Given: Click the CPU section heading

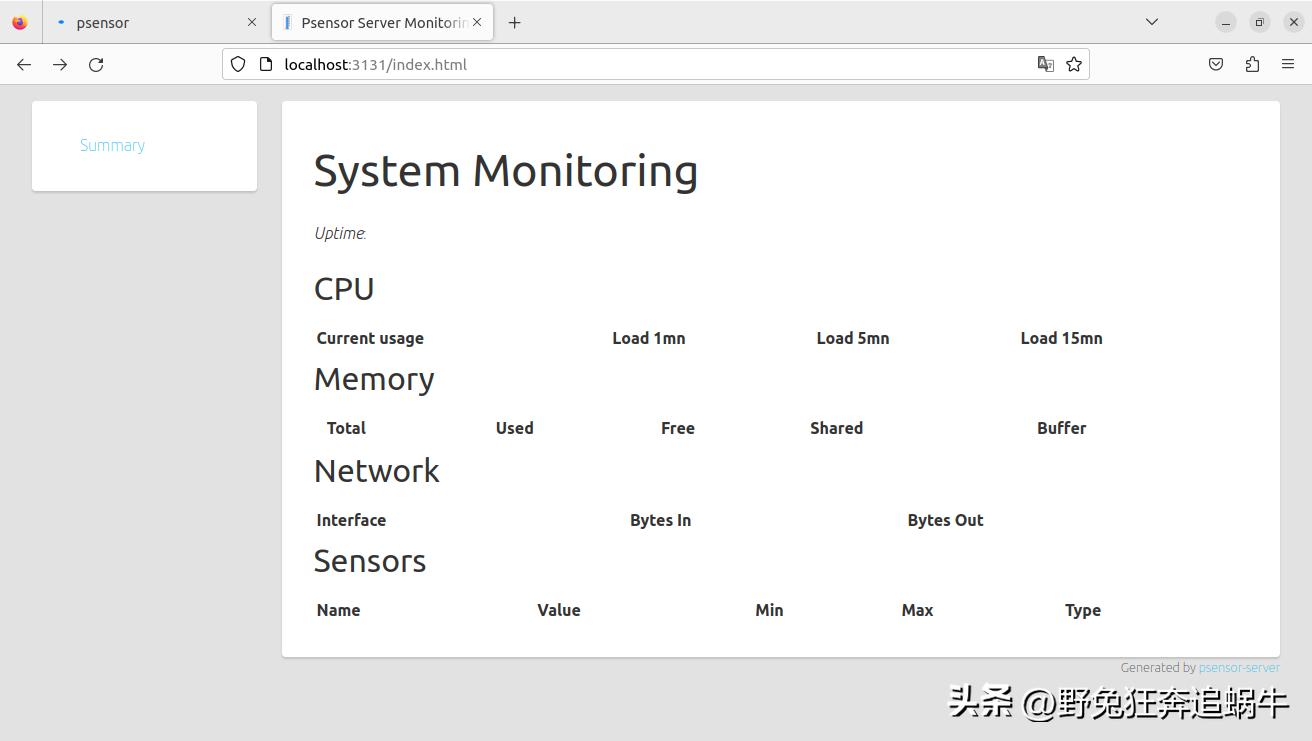Looking at the screenshot, I should pyautogui.click(x=344, y=288).
